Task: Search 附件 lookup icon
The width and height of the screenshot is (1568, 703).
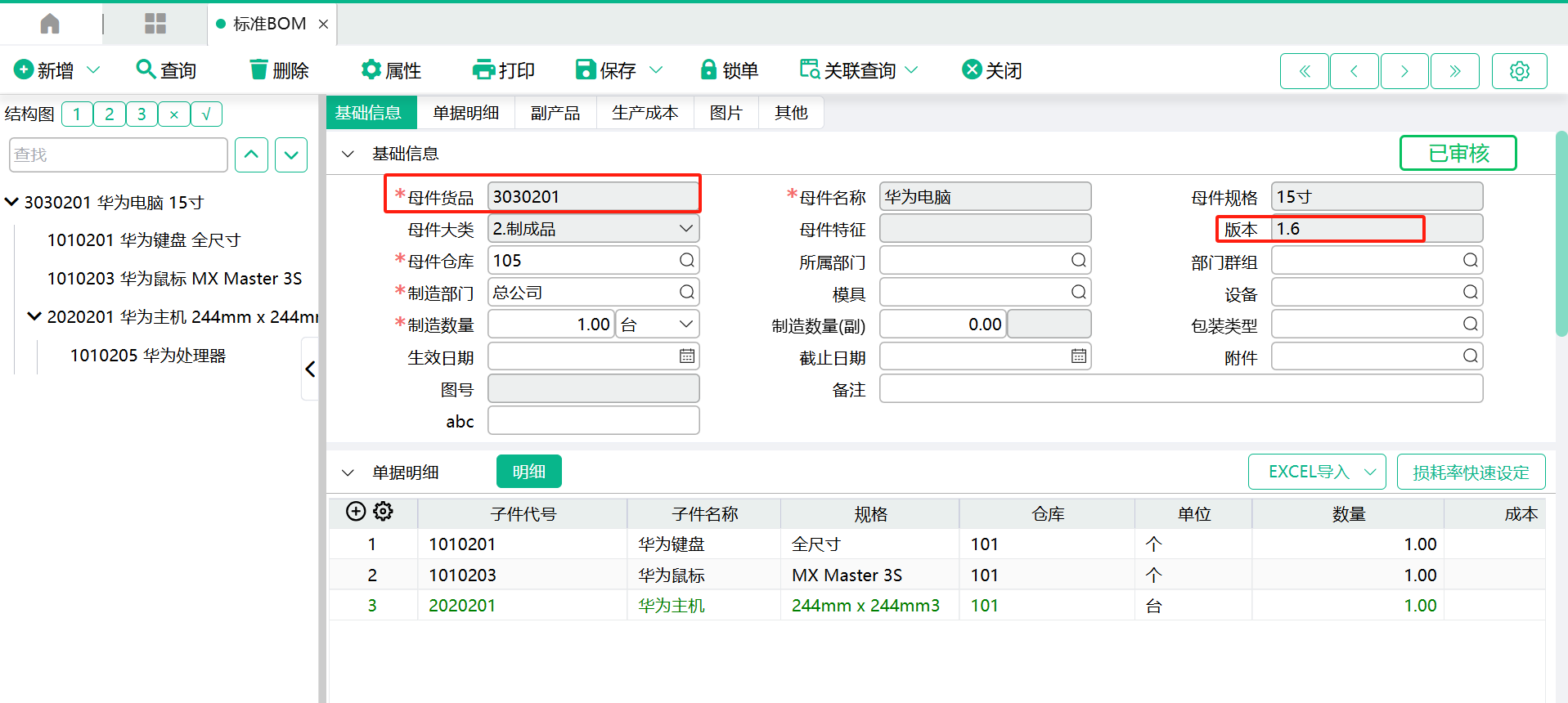Action: pyautogui.click(x=1471, y=356)
